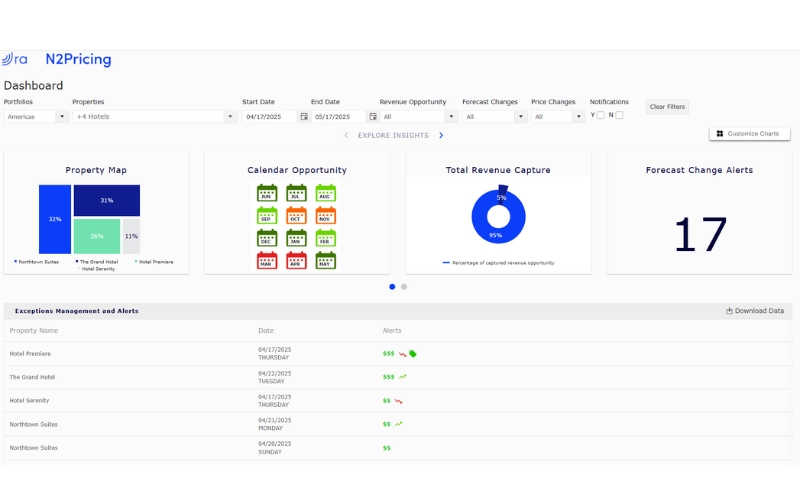Open the Start Date calendar picker icon
The image size is (800, 500).
click(x=304, y=116)
